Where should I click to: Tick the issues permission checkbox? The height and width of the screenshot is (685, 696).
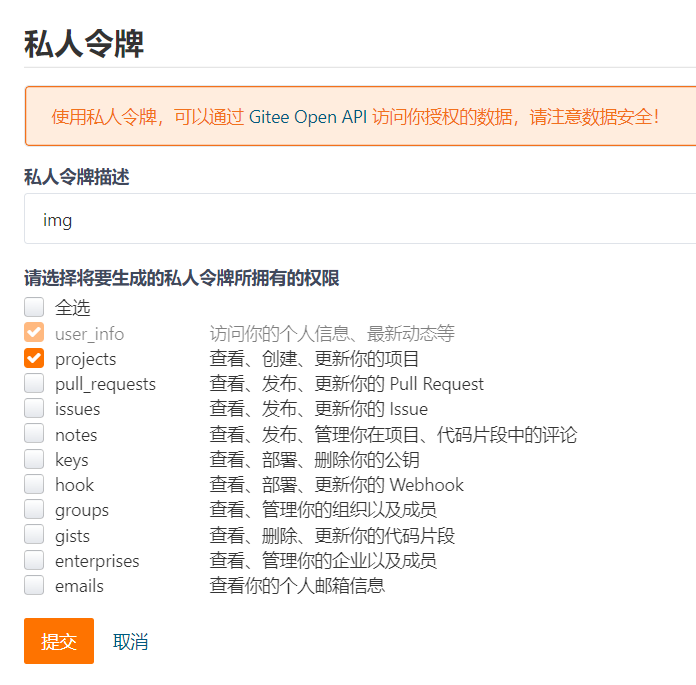coord(34,408)
